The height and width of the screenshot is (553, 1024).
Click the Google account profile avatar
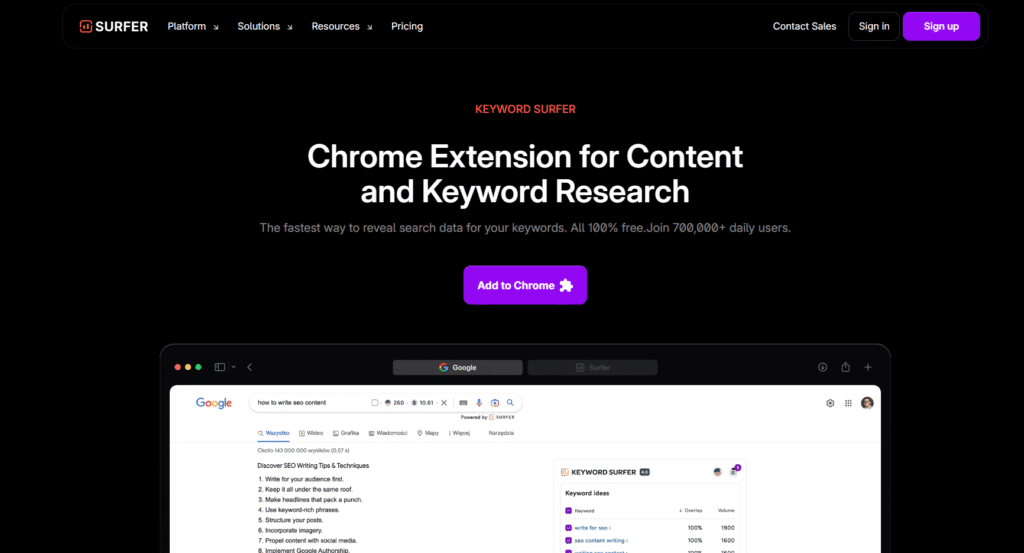(x=867, y=403)
